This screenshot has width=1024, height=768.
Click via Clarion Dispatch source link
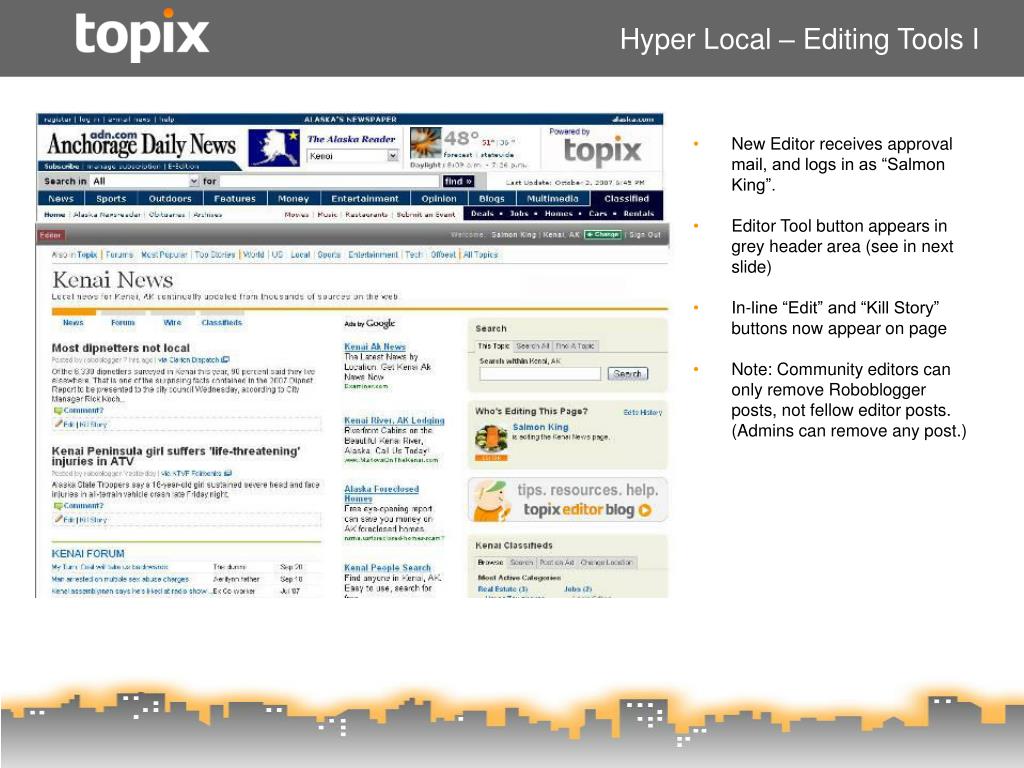click(x=193, y=360)
